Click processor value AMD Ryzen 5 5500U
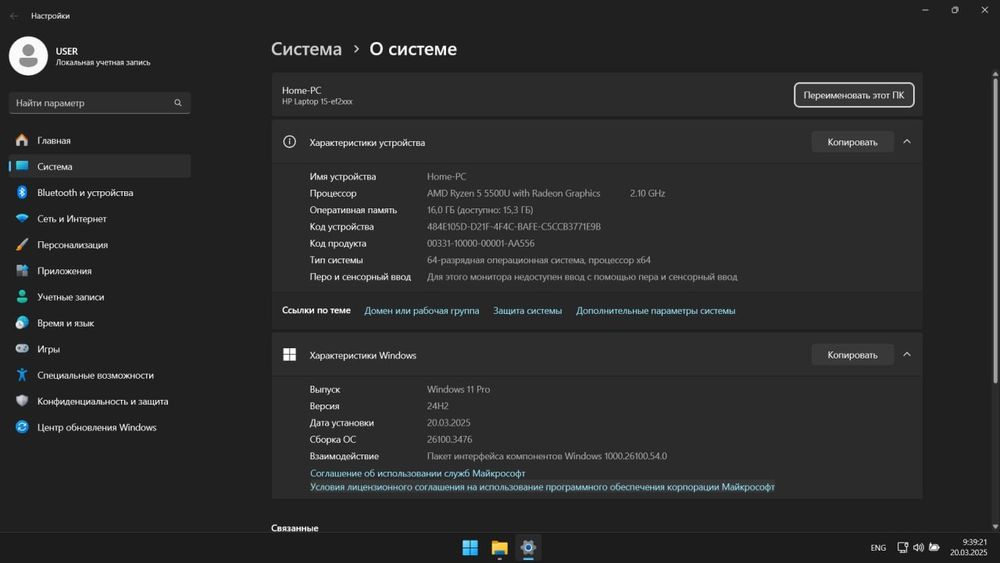The image size is (1000, 563). point(513,193)
